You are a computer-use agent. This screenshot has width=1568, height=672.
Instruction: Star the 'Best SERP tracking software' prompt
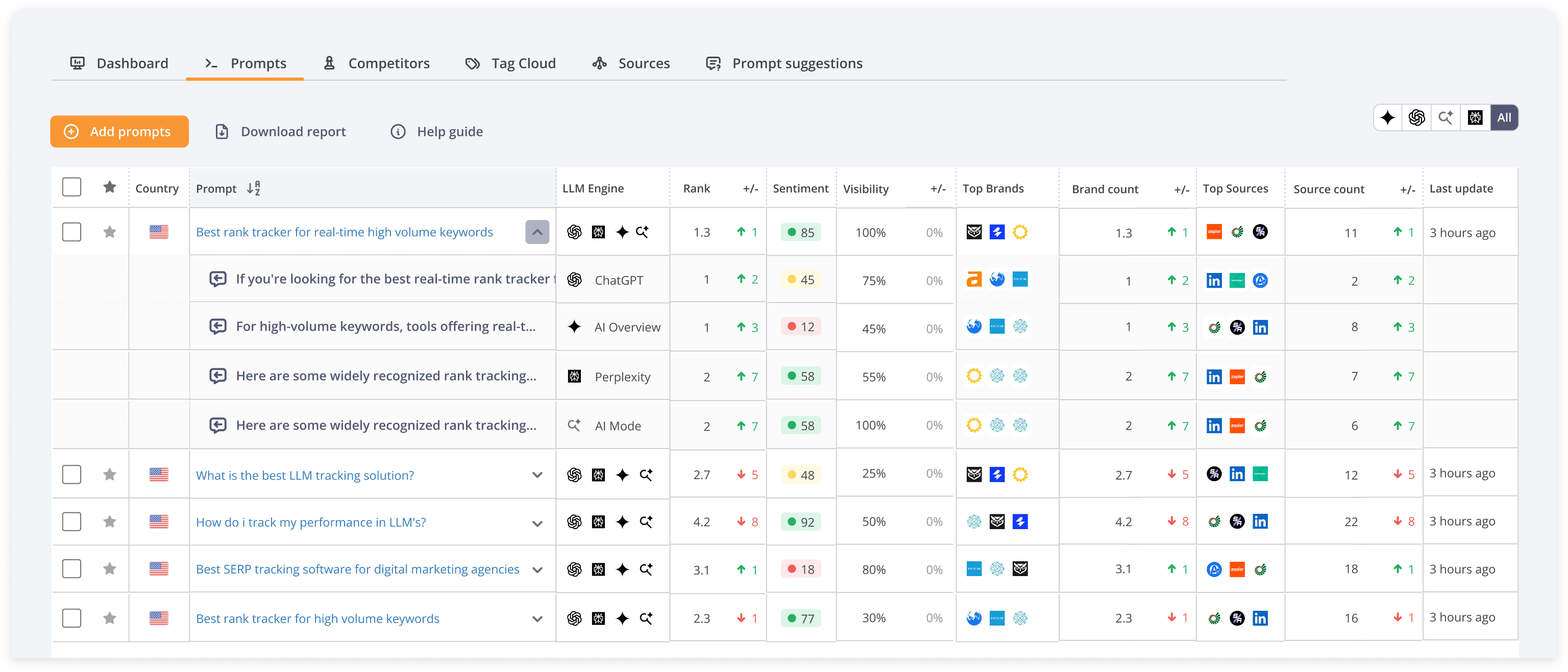click(110, 568)
